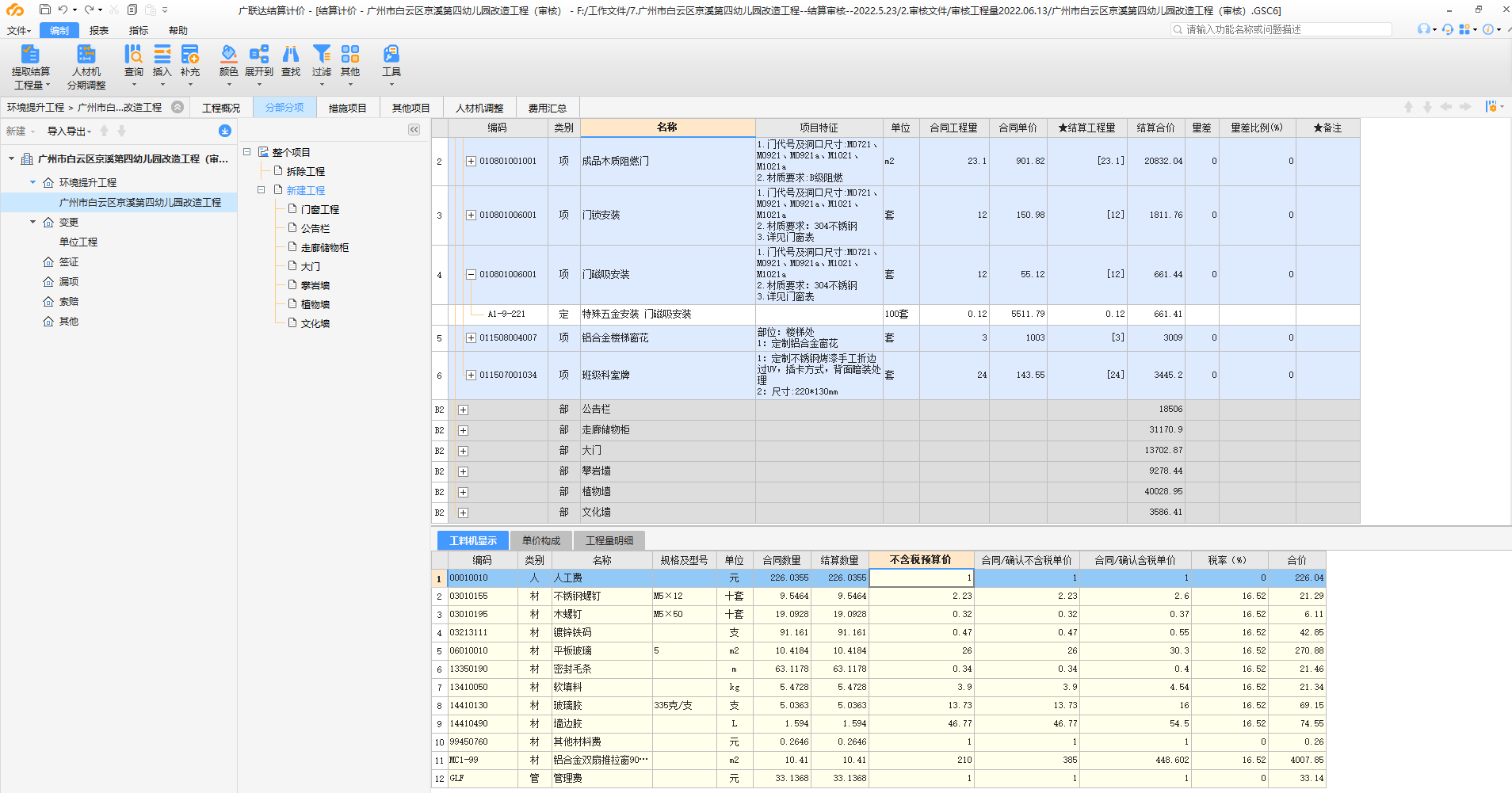
Task: Switch to the 其他项目 tab
Action: (411, 108)
